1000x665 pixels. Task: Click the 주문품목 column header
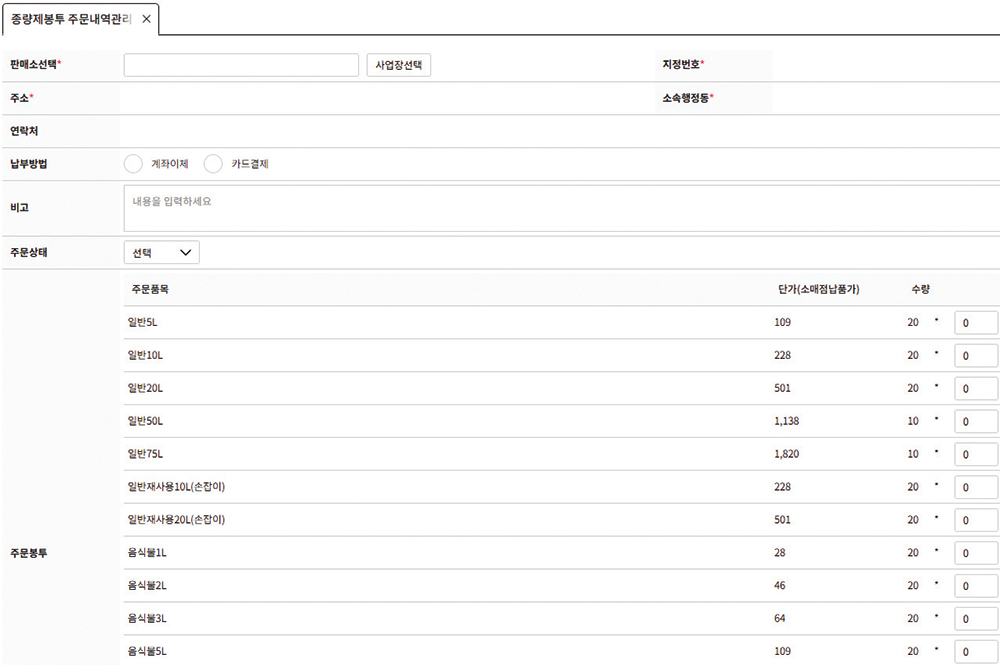coord(150,289)
